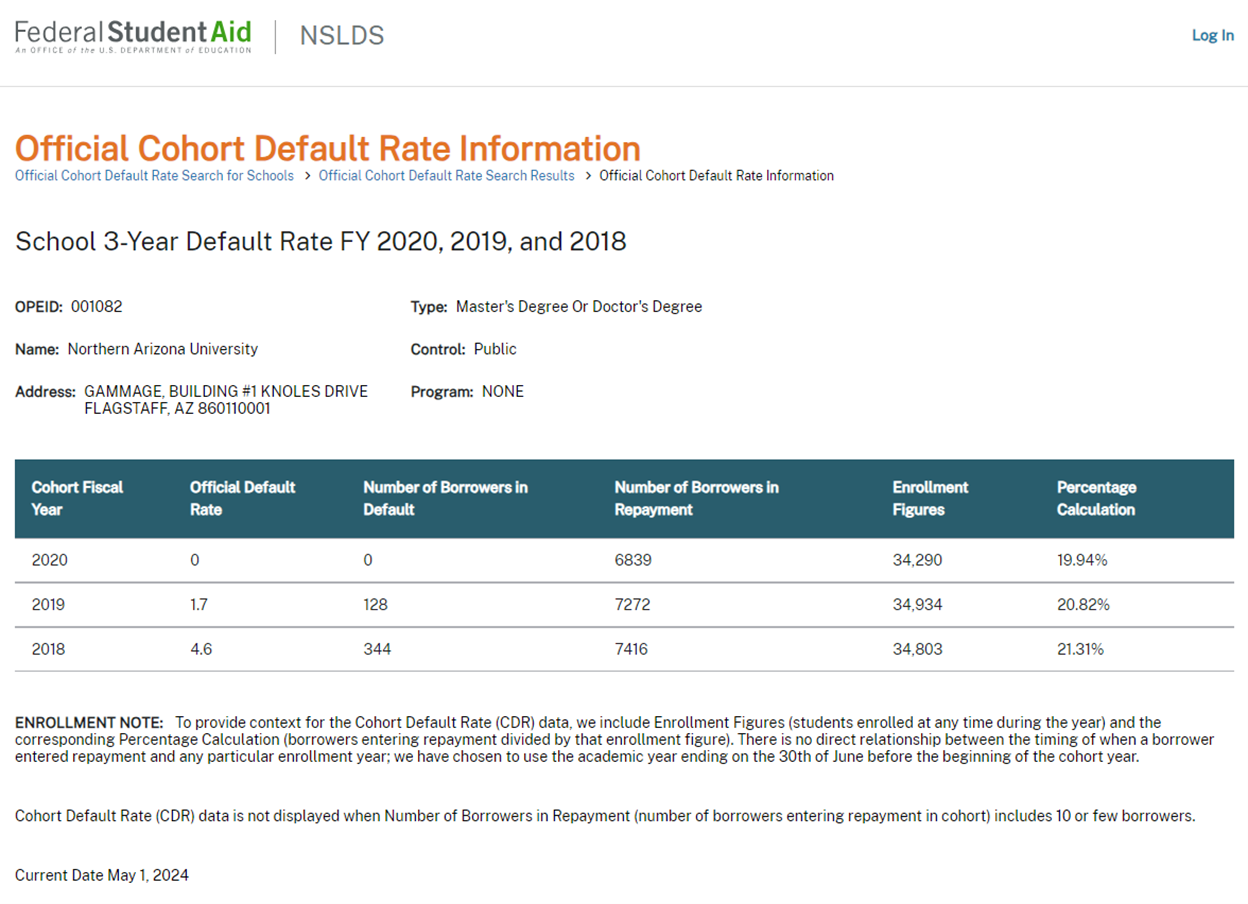Screen dimensions: 1248x904
Task: Click the Official Default Rate column header
Action: point(242,498)
